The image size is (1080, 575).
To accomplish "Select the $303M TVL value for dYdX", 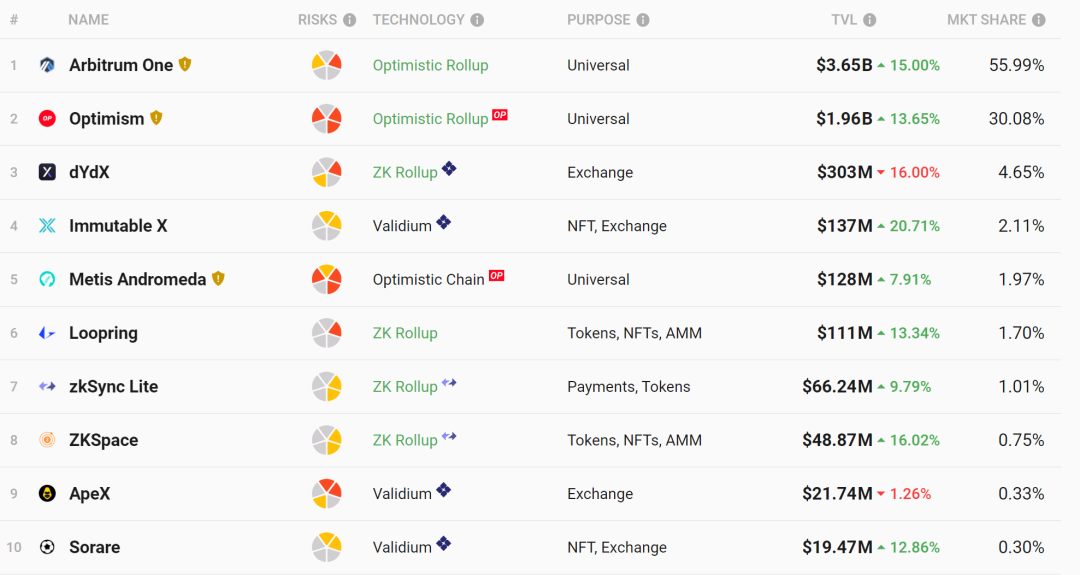I will (845, 172).
